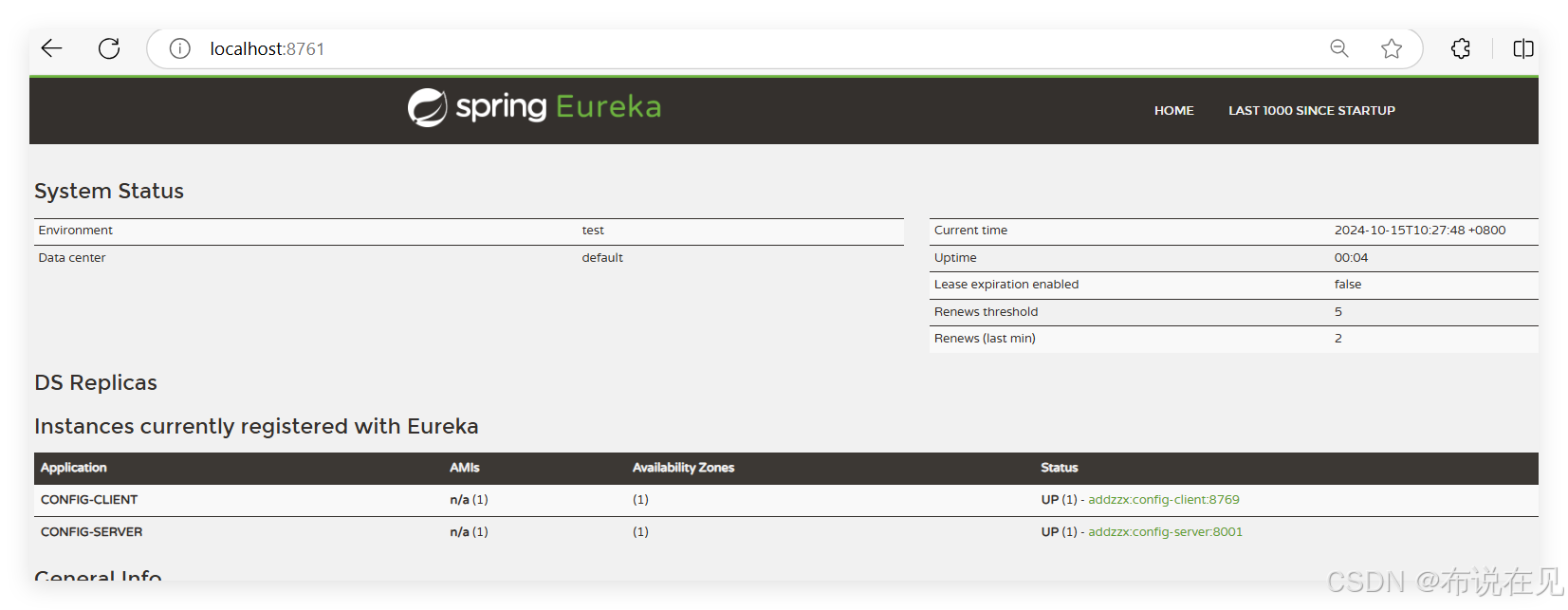The height and width of the screenshot is (610, 1568).
Task: Click Instances currently registered with Eureka heading
Action: [x=256, y=427]
